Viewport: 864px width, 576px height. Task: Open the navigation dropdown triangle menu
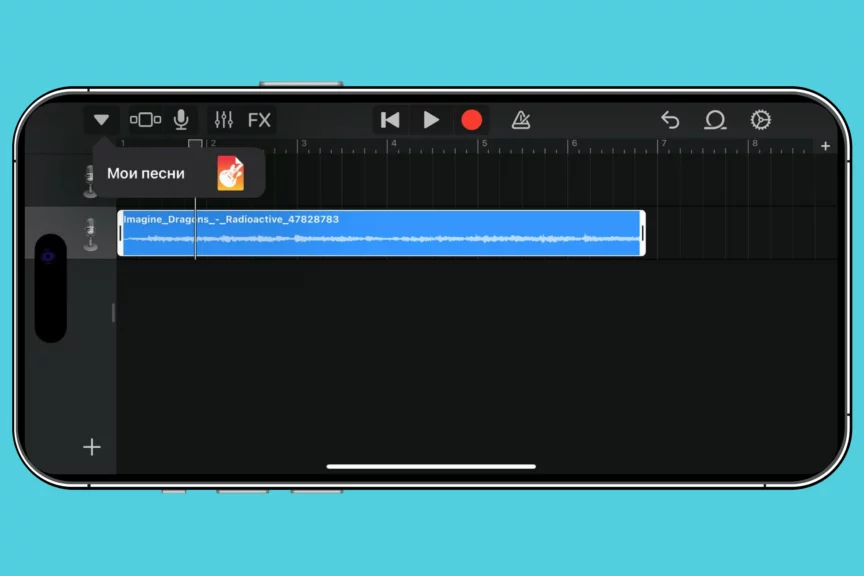point(101,120)
